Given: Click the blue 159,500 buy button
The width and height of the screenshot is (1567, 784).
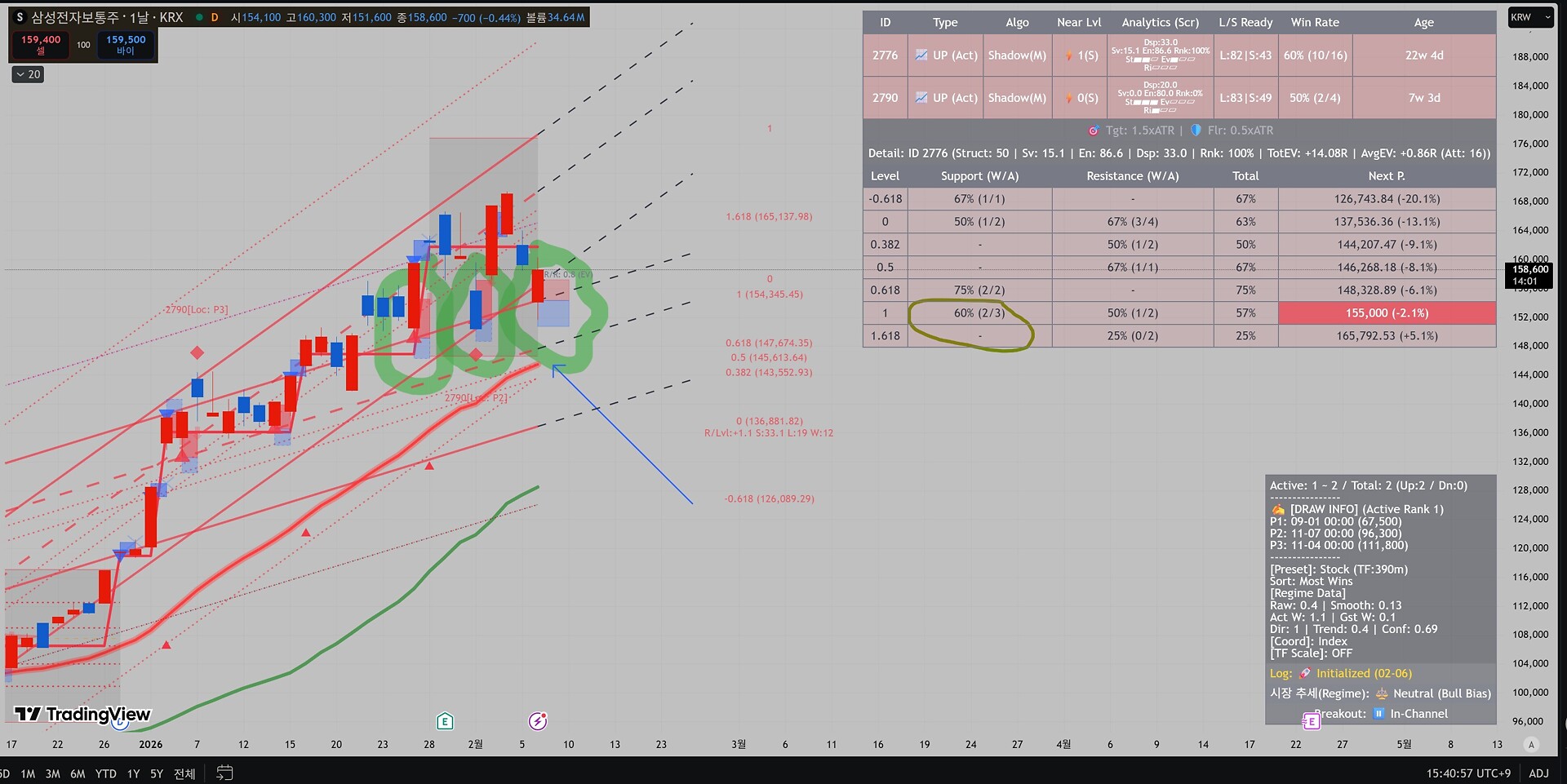Looking at the screenshot, I should coord(126,45).
